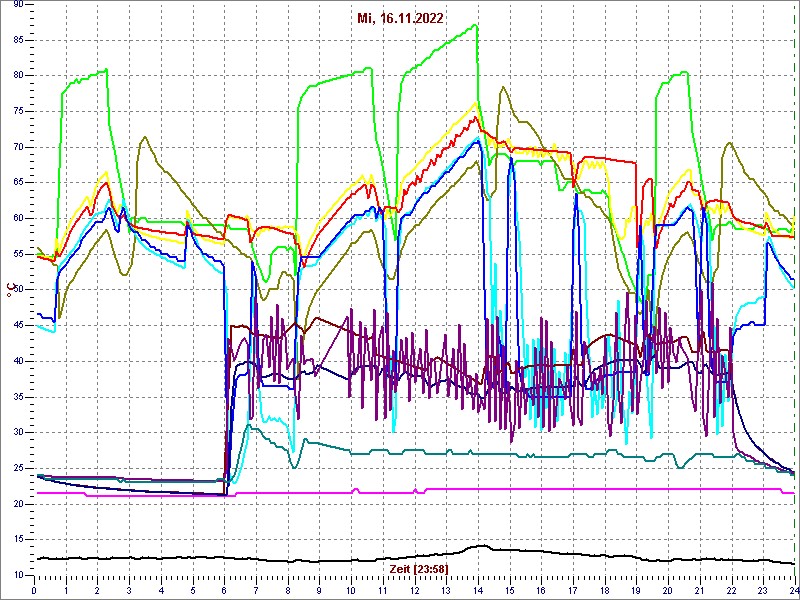Click the y-axis value 30

[x=17, y=433]
